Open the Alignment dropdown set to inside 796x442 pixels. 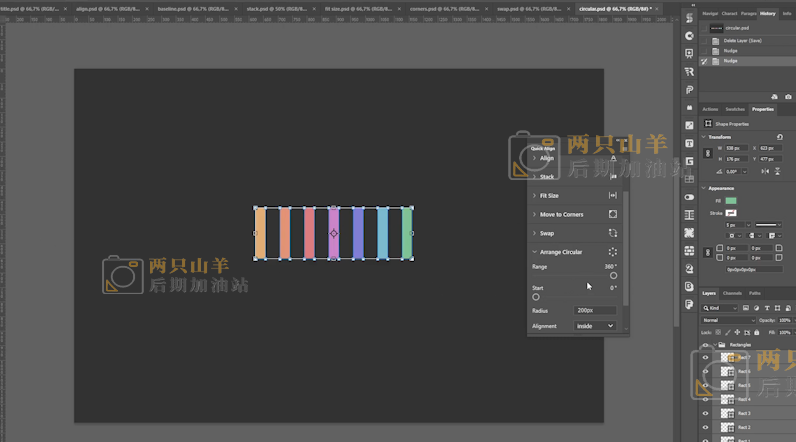(x=596, y=326)
